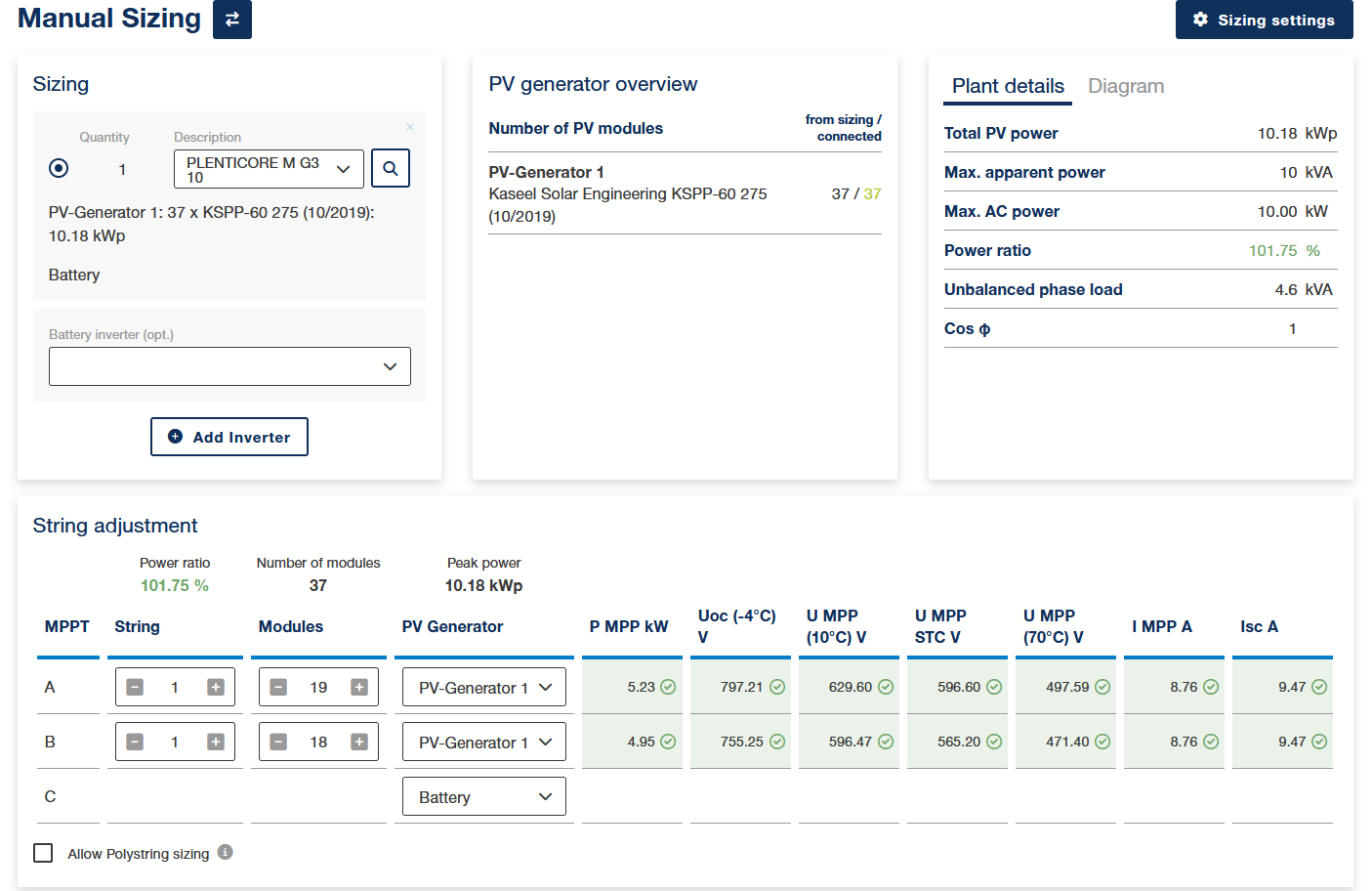
Task: Click the Polystring sizing info icon
Action: pos(226,852)
